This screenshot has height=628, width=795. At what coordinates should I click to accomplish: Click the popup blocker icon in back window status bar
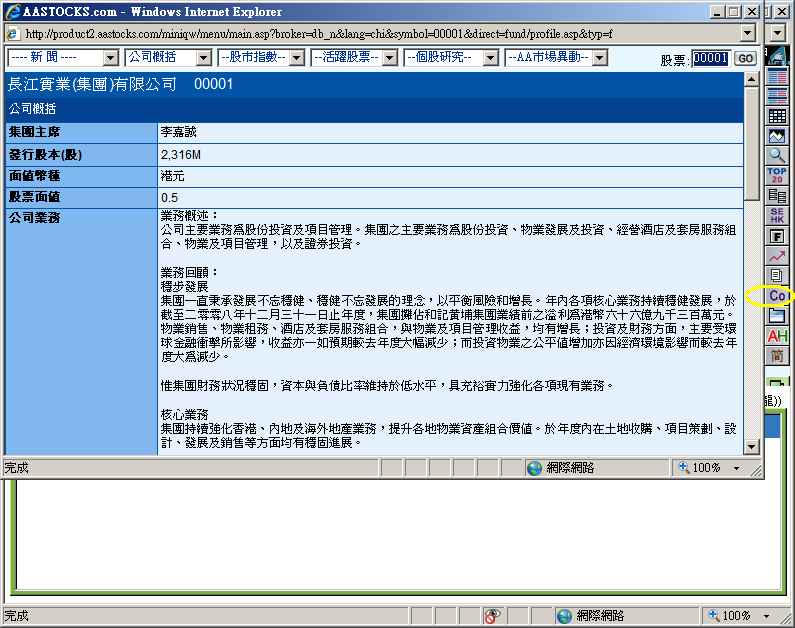tap(492, 616)
